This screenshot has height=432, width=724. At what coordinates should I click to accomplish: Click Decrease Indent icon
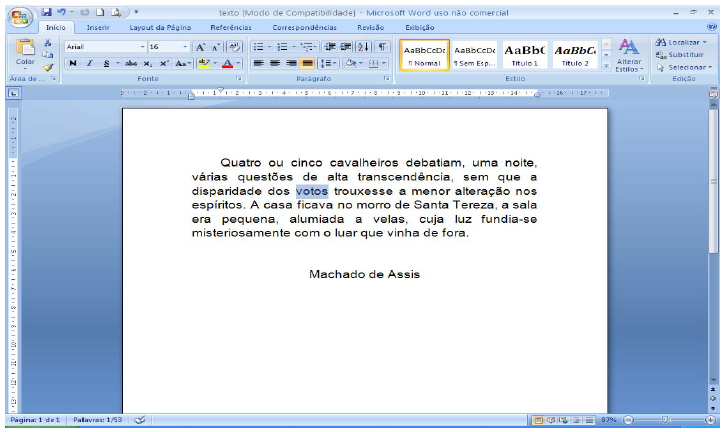pyautogui.click(x=330, y=47)
